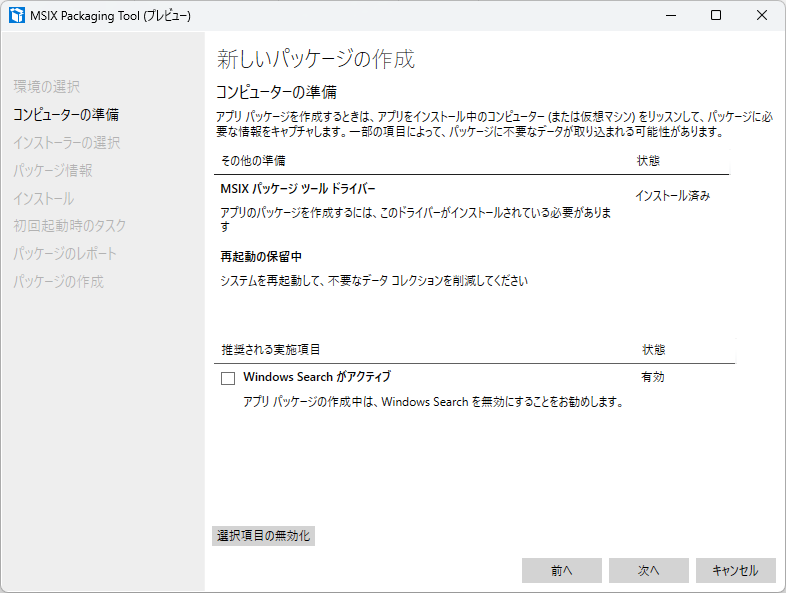Image resolution: width=786 pixels, height=593 pixels.
Task: Open the 初回起動時のタスク step
Action: click(x=70, y=226)
